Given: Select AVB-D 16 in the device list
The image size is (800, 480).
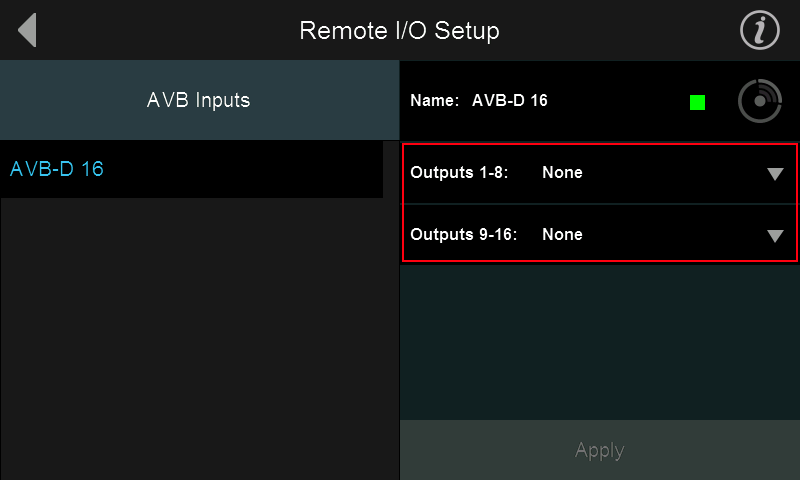Looking at the screenshot, I should (x=191, y=169).
